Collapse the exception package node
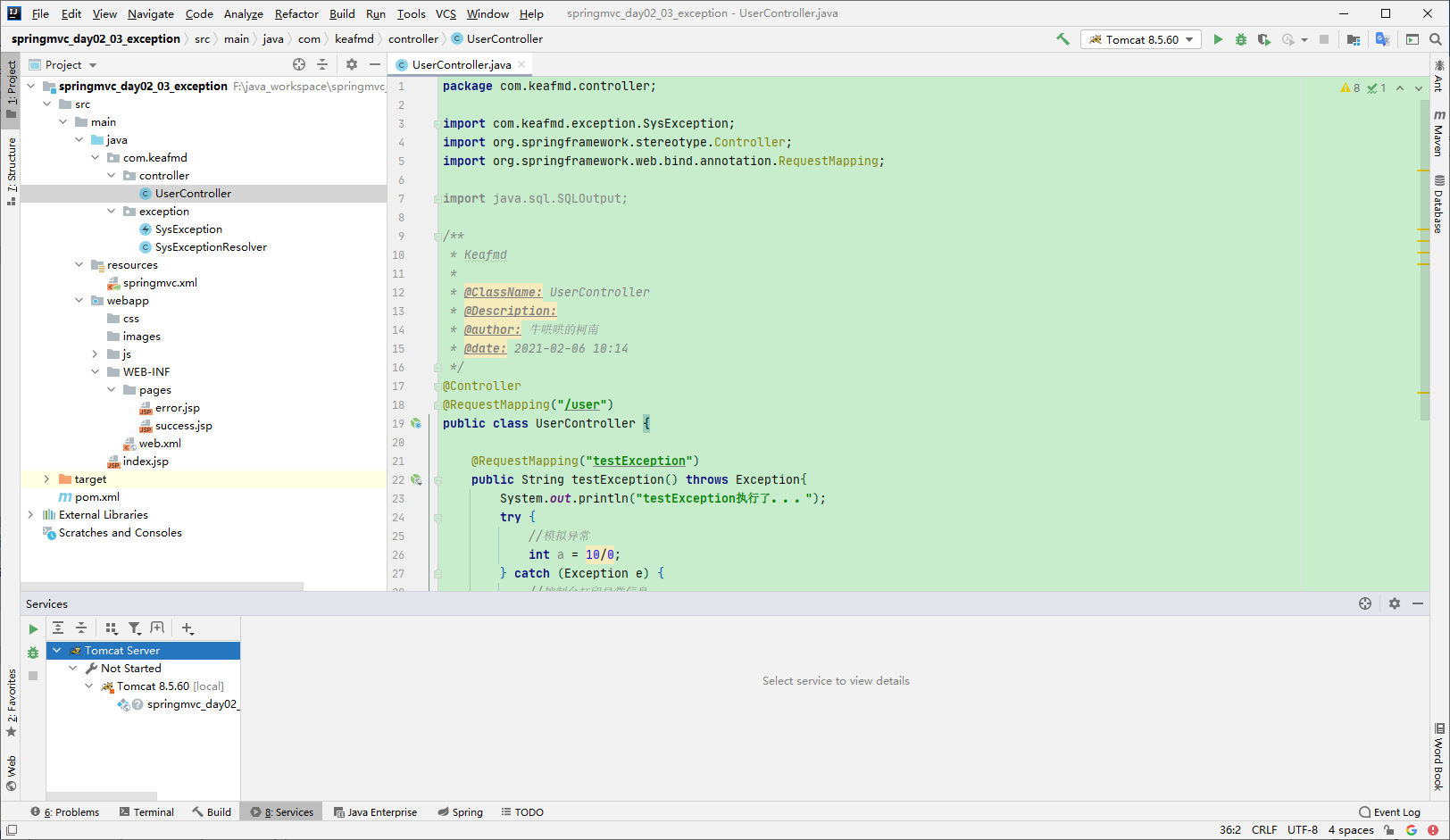The image size is (1450, 840). tap(111, 212)
